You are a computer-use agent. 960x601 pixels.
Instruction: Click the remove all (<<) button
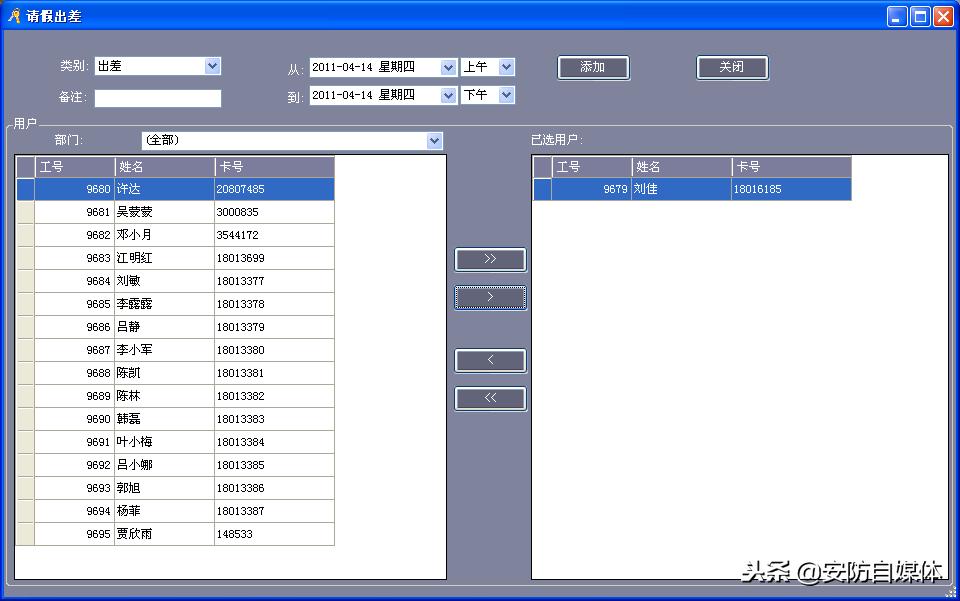coord(490,398)
